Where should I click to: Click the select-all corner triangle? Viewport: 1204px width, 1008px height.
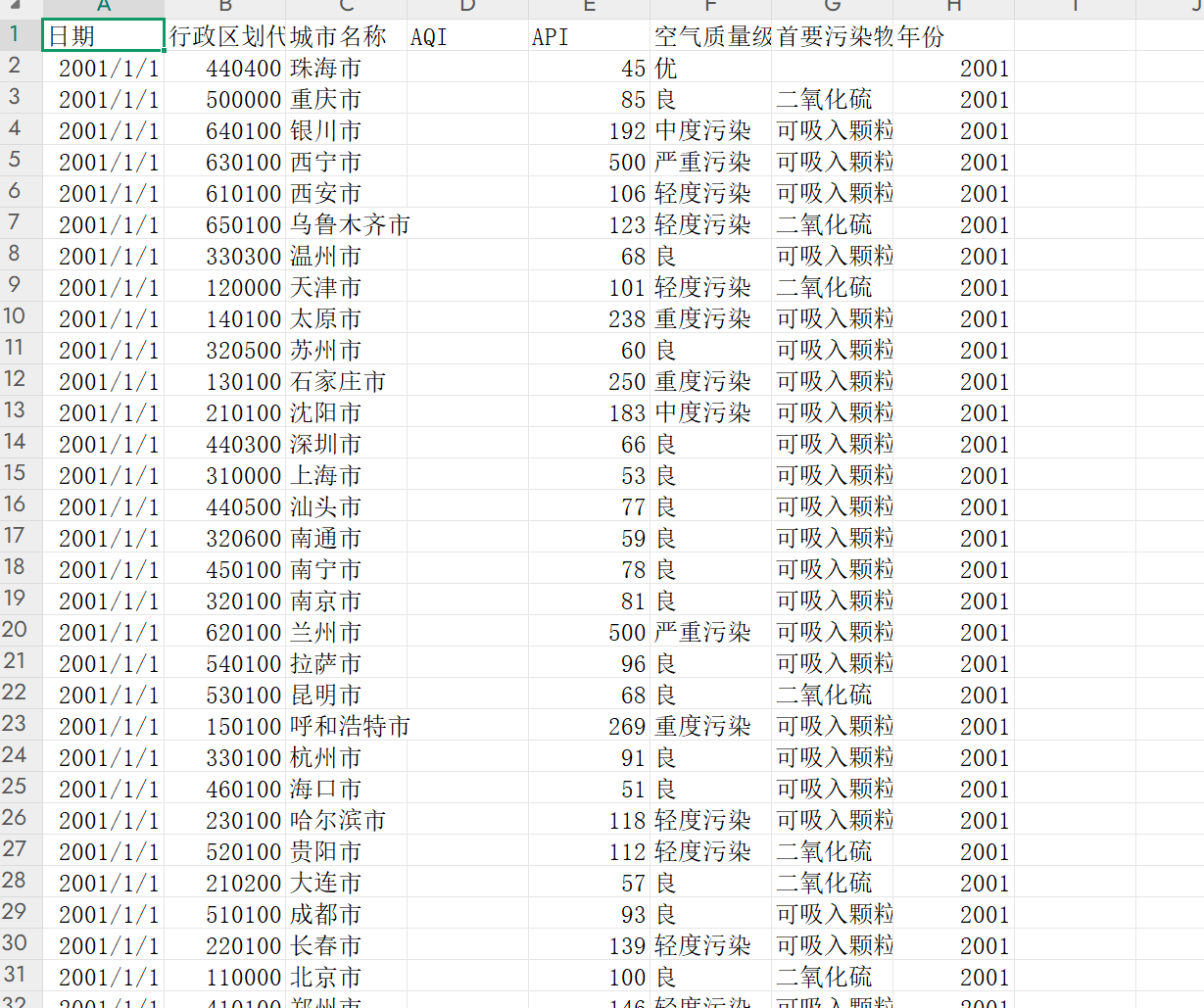pyautogui.click(x=14, y=5)
